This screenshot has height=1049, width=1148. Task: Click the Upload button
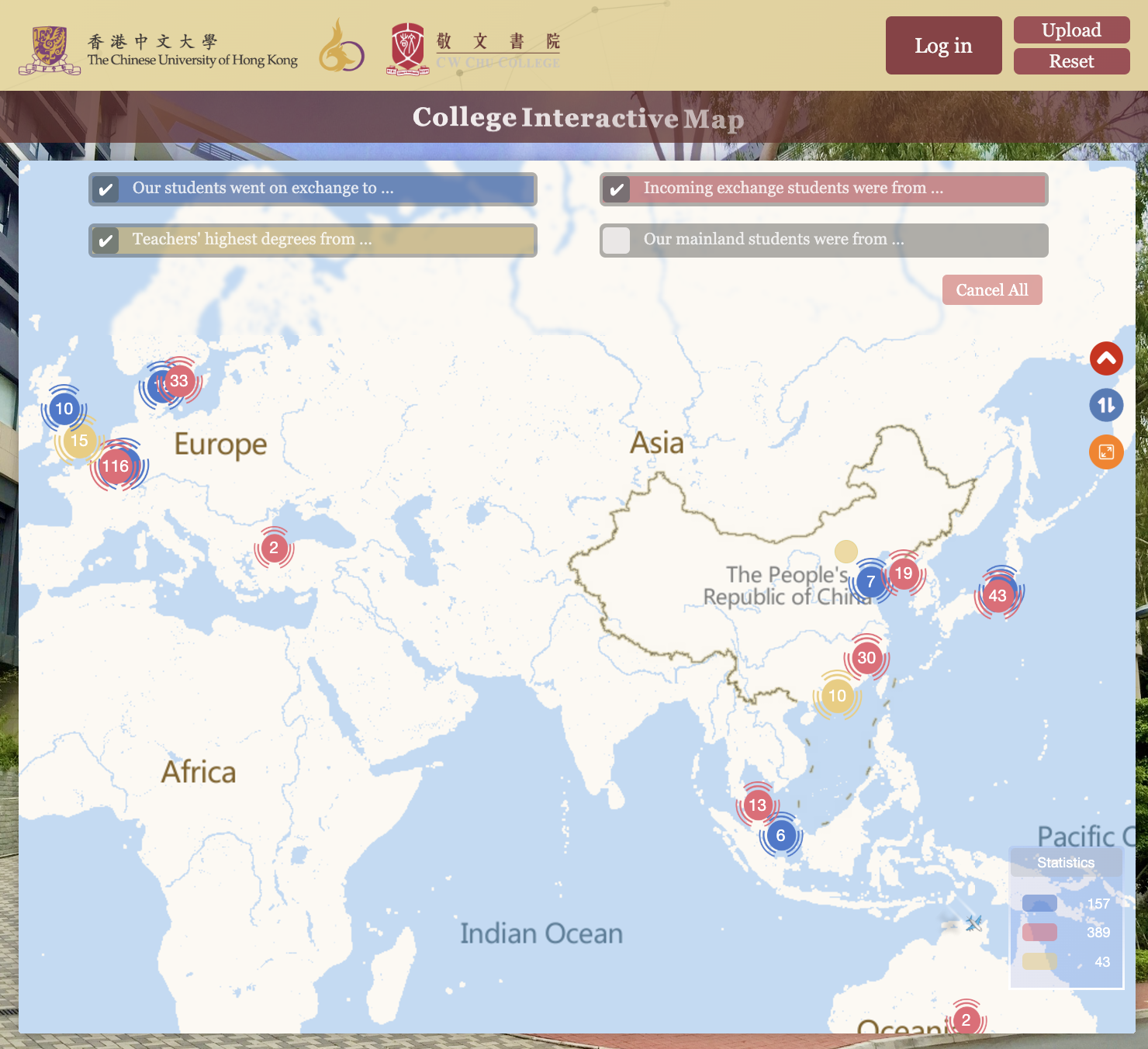[1071, 29]
